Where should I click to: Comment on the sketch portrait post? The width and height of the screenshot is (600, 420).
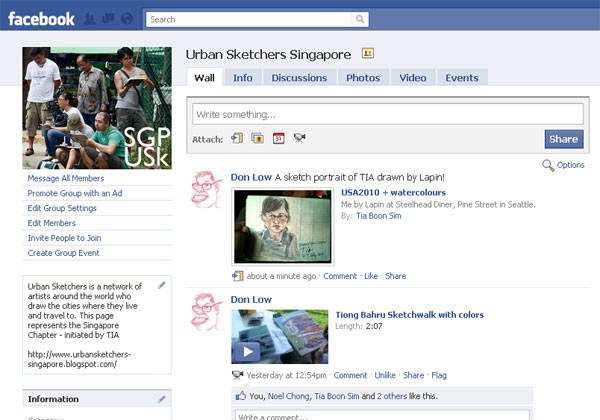(340, 276)
